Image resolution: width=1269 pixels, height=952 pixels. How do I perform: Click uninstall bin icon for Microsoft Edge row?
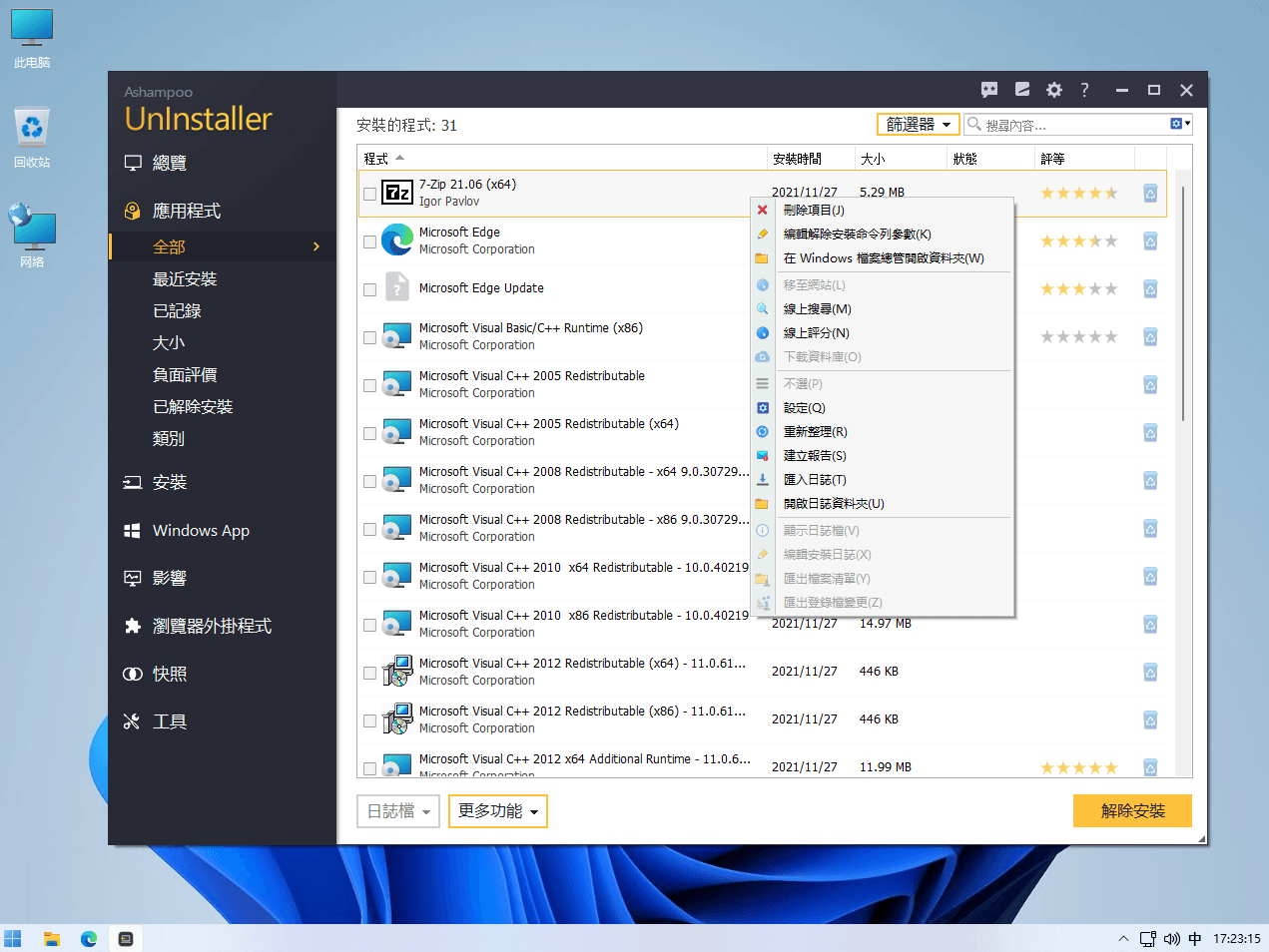click(x=1150, y=240)
